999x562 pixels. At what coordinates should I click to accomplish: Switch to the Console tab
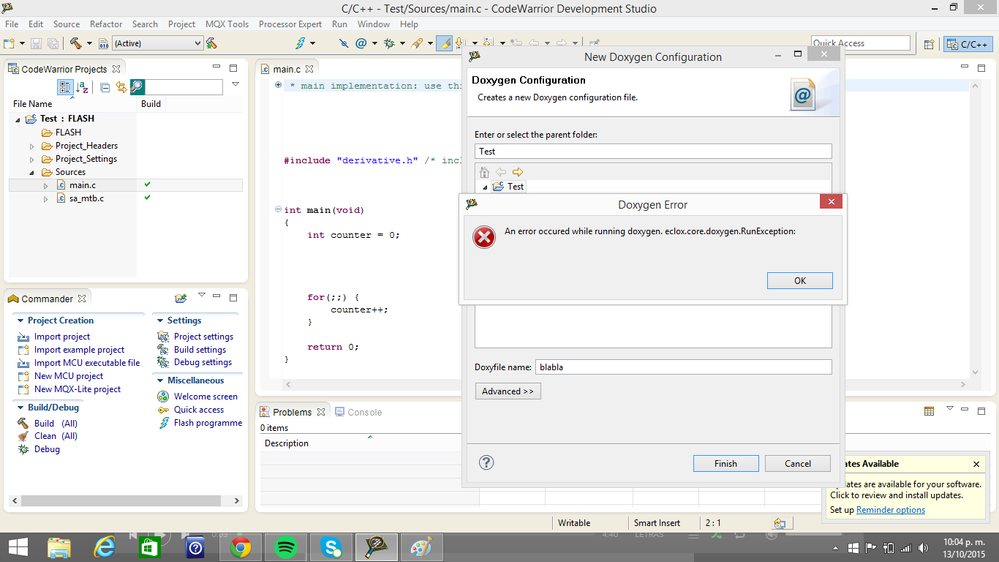point(359,412)
